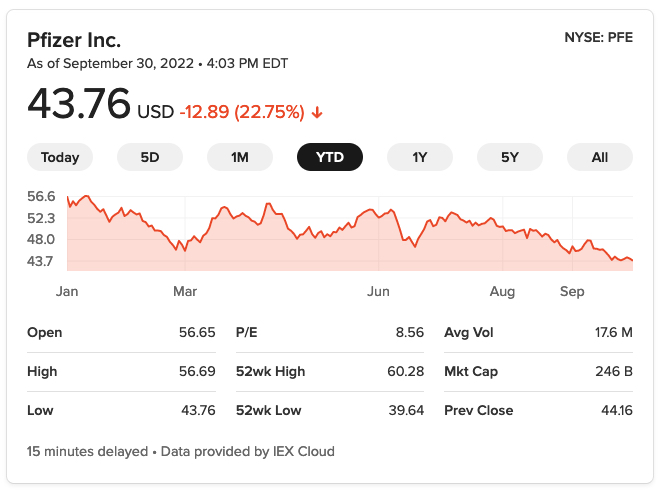The height and width of the screenshot is (492, 659).
Task: Click the selected YTD range pill
Action: pos(330,157)
